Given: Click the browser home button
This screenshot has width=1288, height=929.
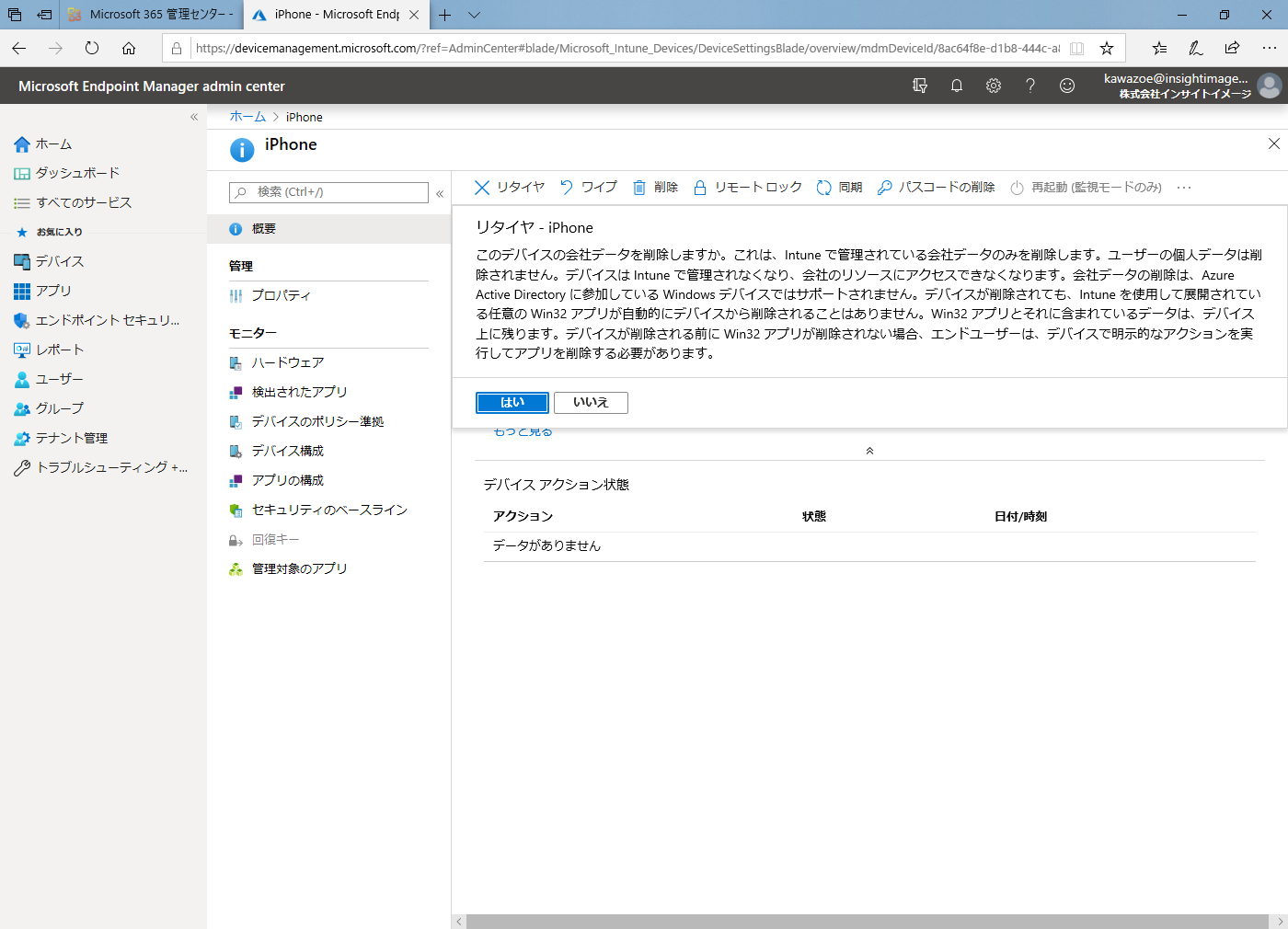Looking at the screenshot, I should (129, 49).
